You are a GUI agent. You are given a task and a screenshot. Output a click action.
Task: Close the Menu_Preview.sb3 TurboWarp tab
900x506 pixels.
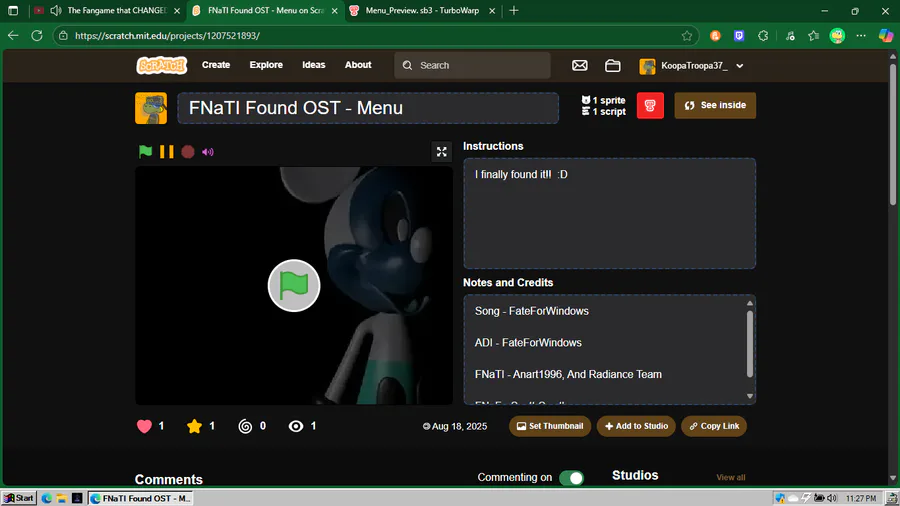(x=492, y=11)
